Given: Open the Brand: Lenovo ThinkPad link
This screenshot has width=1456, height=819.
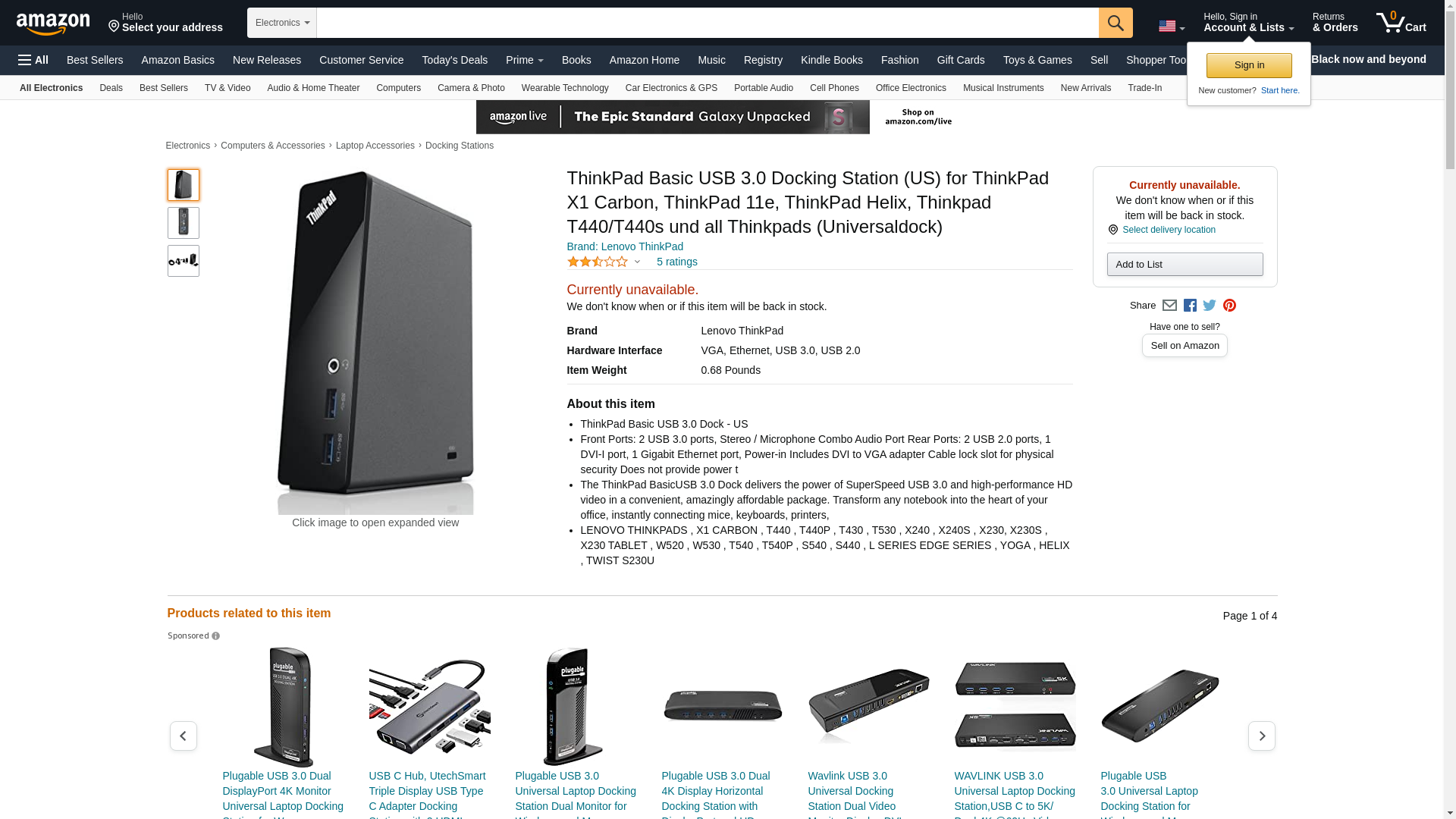Looking at the screenshot, I should (625, 246).
